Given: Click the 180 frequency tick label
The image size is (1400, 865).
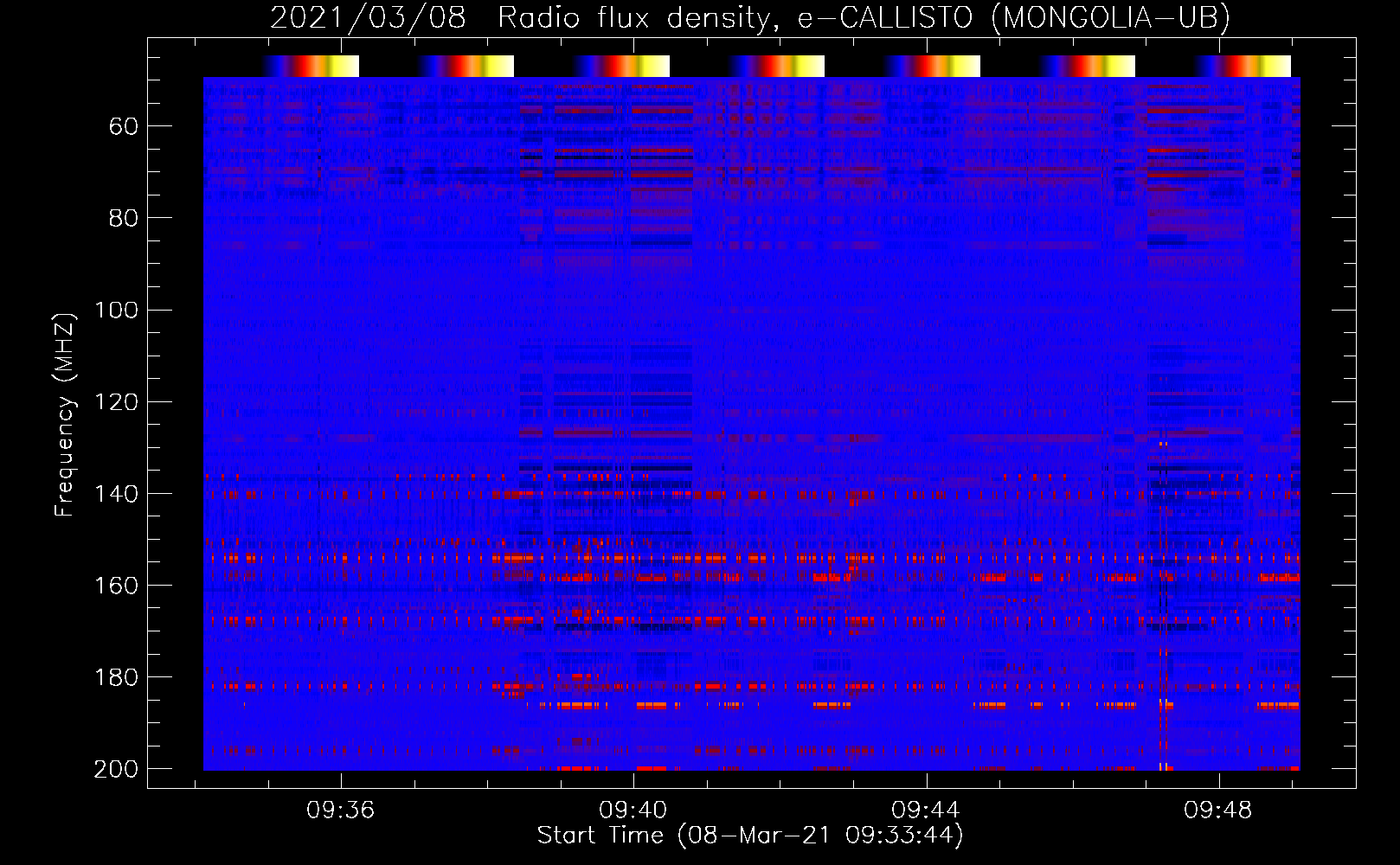Looking at the screenshot, I should tap(116, 676).
